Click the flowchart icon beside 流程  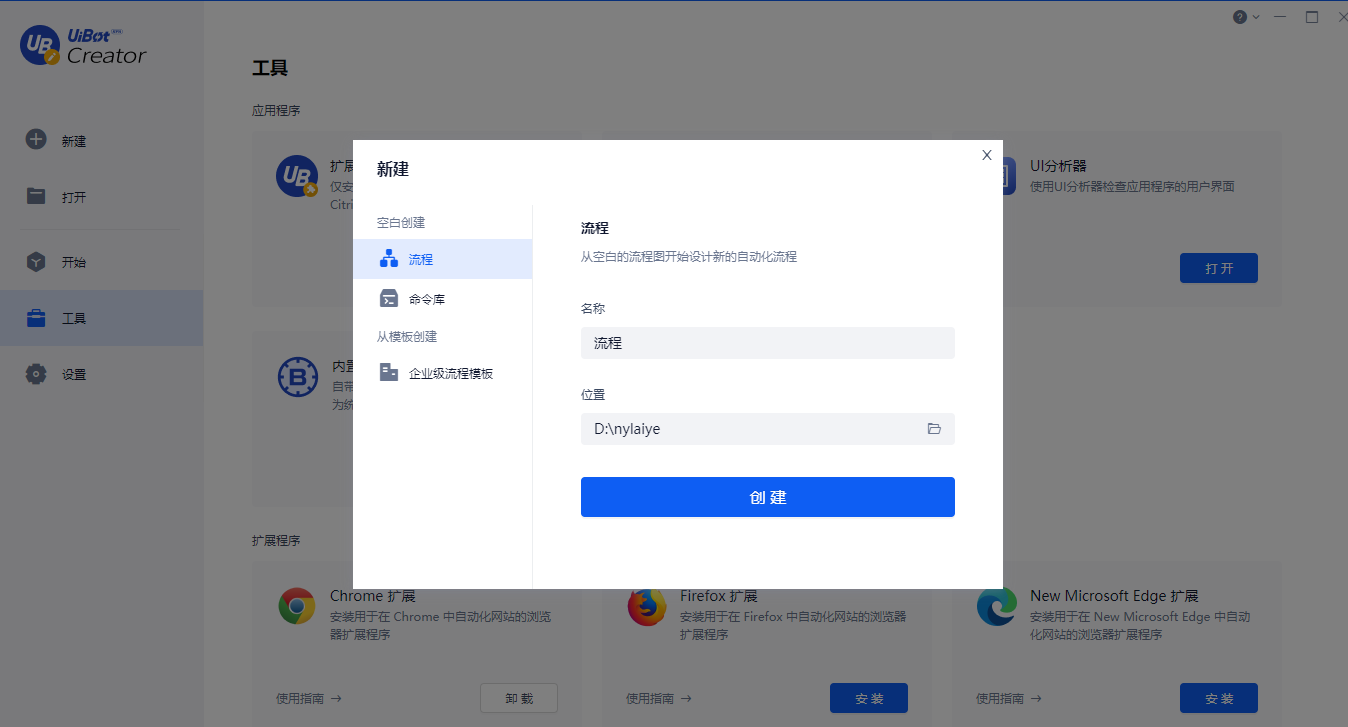[x=389, y=259]
